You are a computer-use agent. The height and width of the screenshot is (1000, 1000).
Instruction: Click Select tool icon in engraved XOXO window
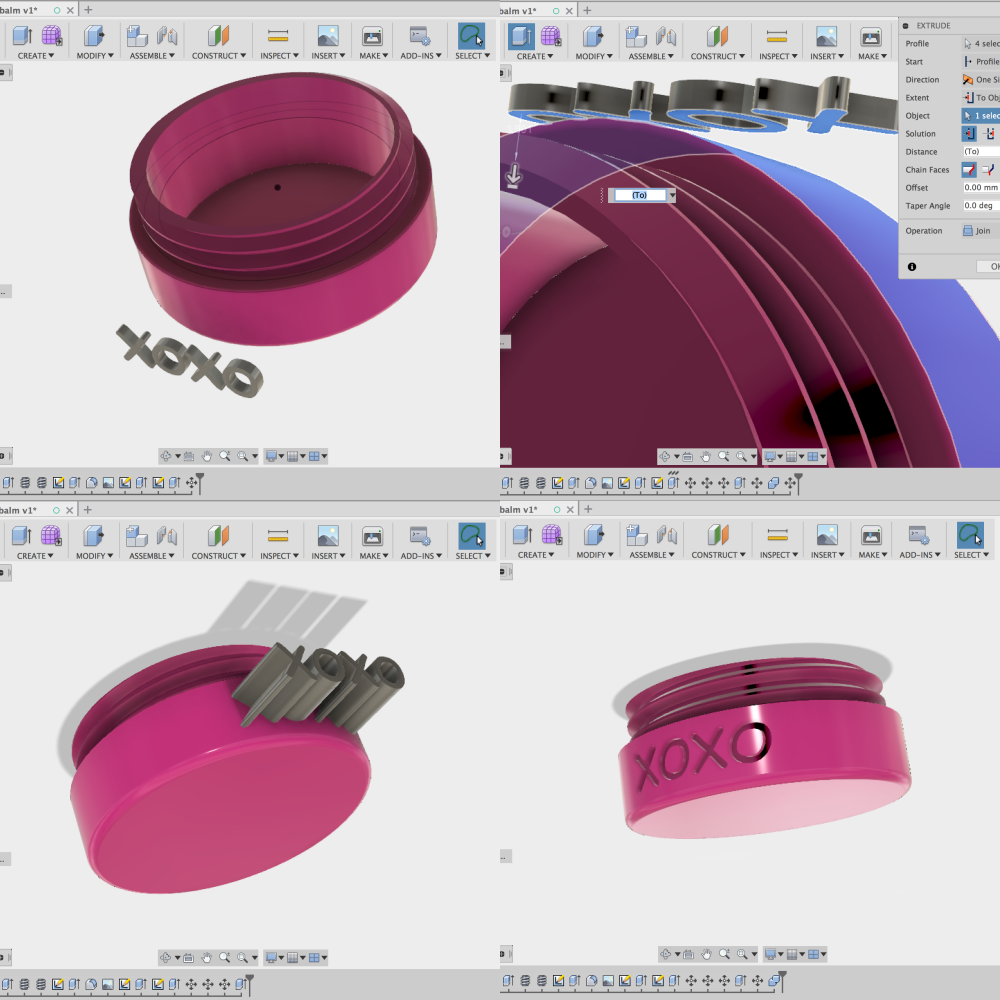(970, 536)
